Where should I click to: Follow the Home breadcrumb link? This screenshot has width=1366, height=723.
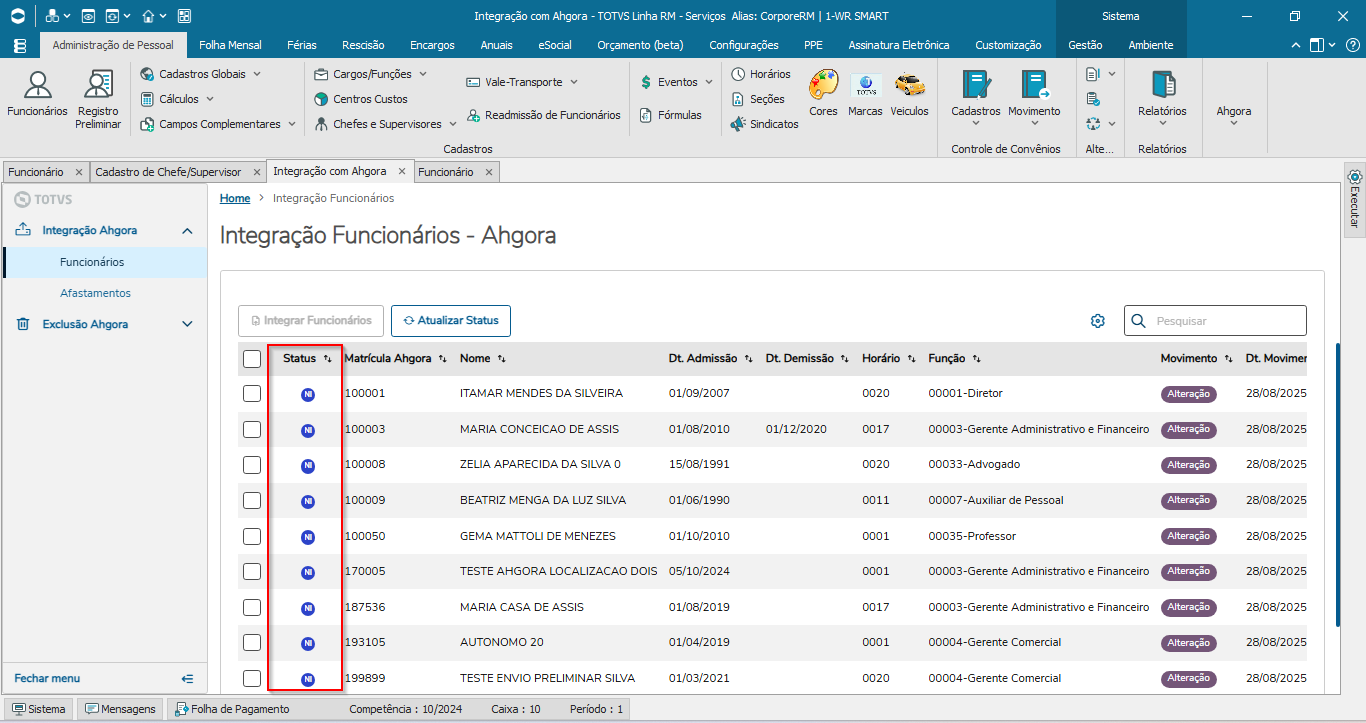[x=235, y=198]
